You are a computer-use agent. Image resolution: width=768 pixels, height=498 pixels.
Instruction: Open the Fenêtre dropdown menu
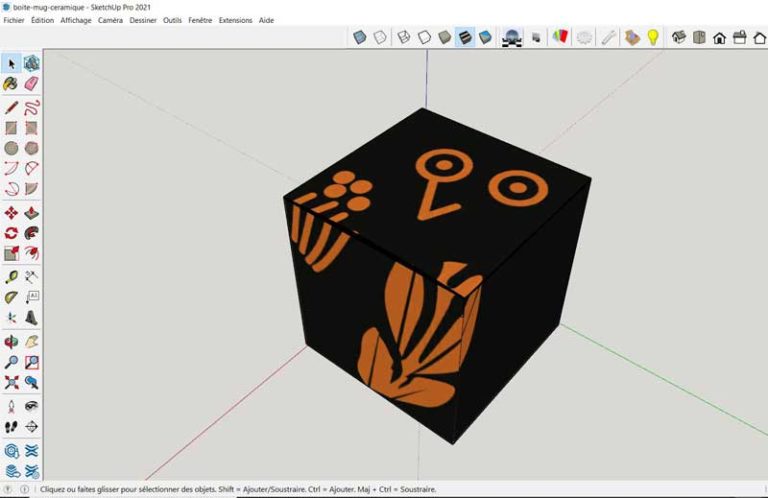click(x=200, y=20)
